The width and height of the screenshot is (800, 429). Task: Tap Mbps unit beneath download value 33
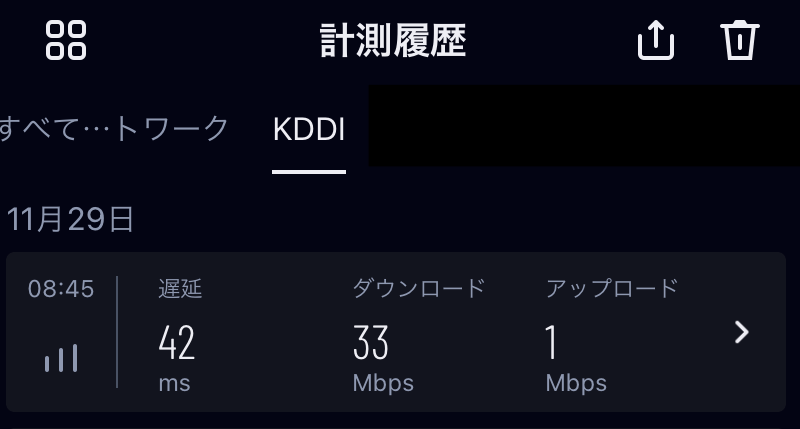coord(383,383)
